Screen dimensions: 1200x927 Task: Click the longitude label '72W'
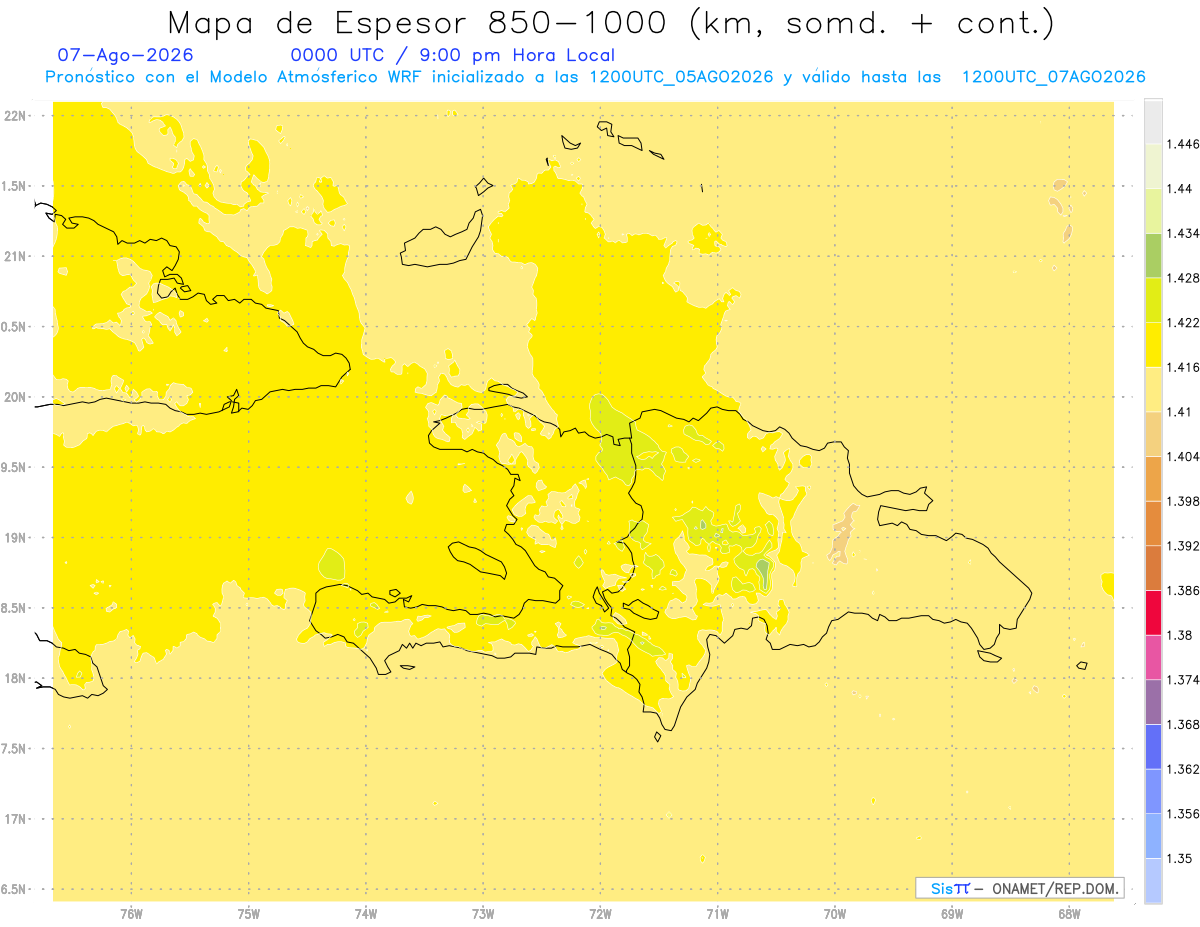click(x=600, y=913)
